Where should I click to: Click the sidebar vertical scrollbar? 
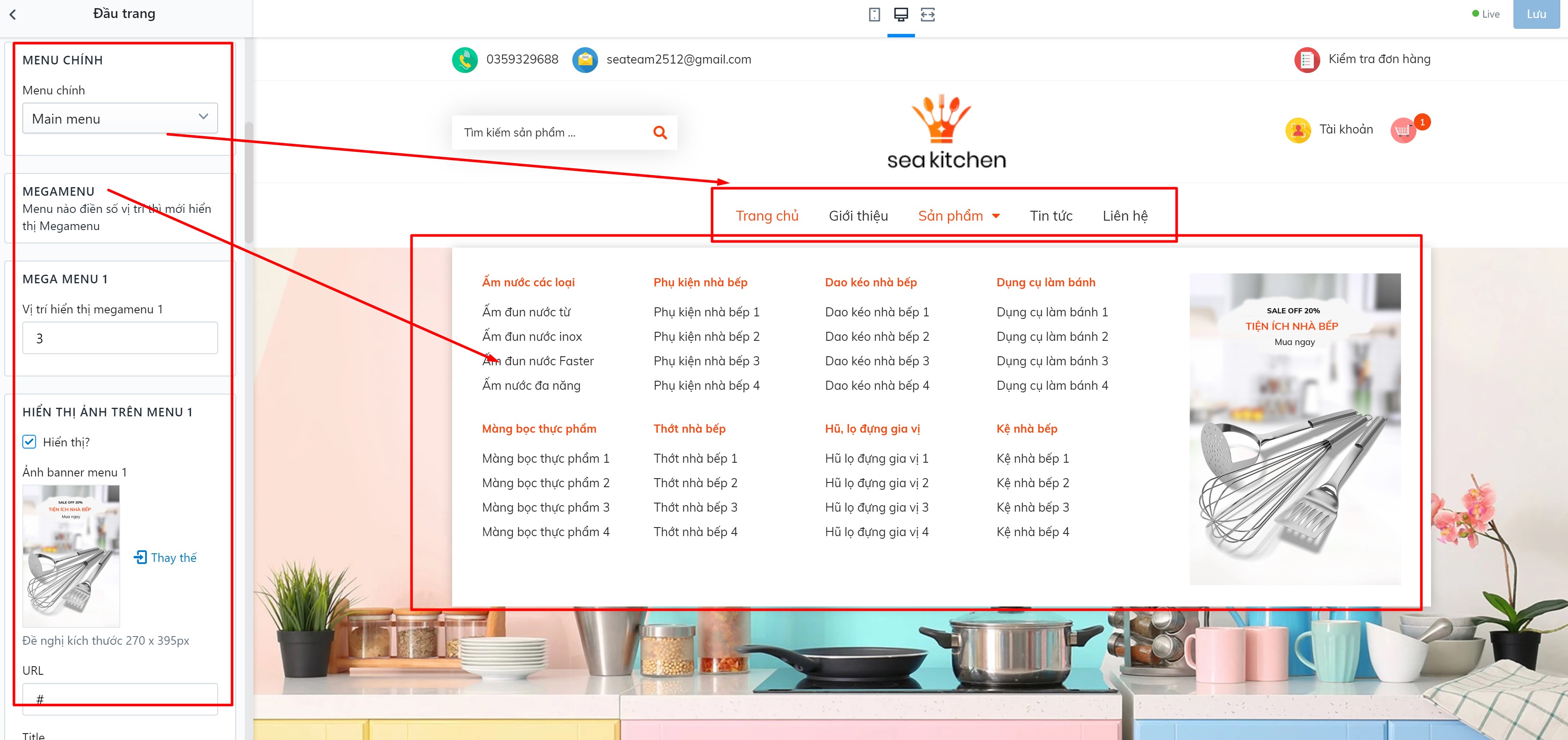point(248,182)
